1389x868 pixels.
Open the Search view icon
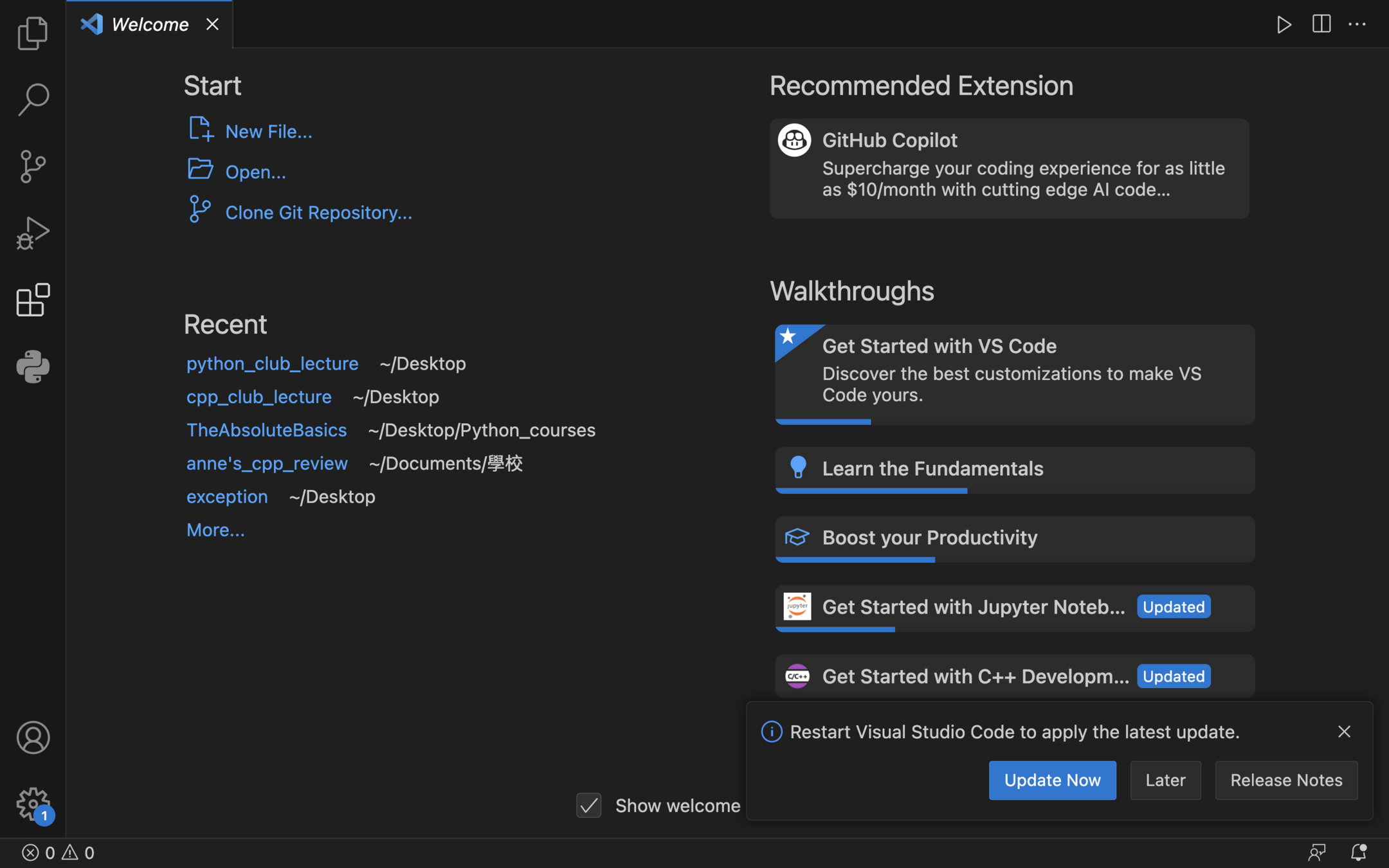point(33,100)
